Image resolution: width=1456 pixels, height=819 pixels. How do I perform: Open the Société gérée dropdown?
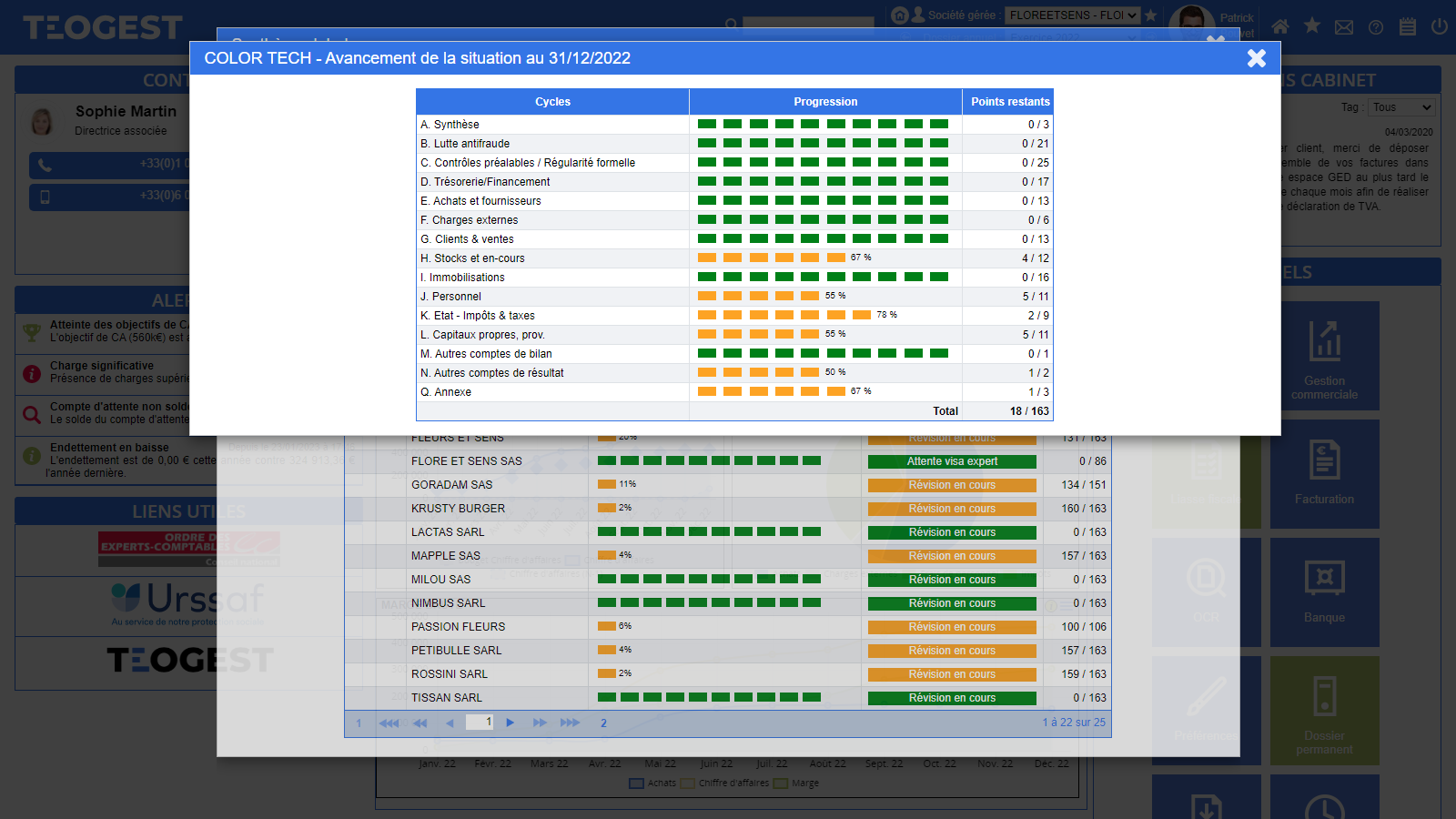tap(1072, 15)
